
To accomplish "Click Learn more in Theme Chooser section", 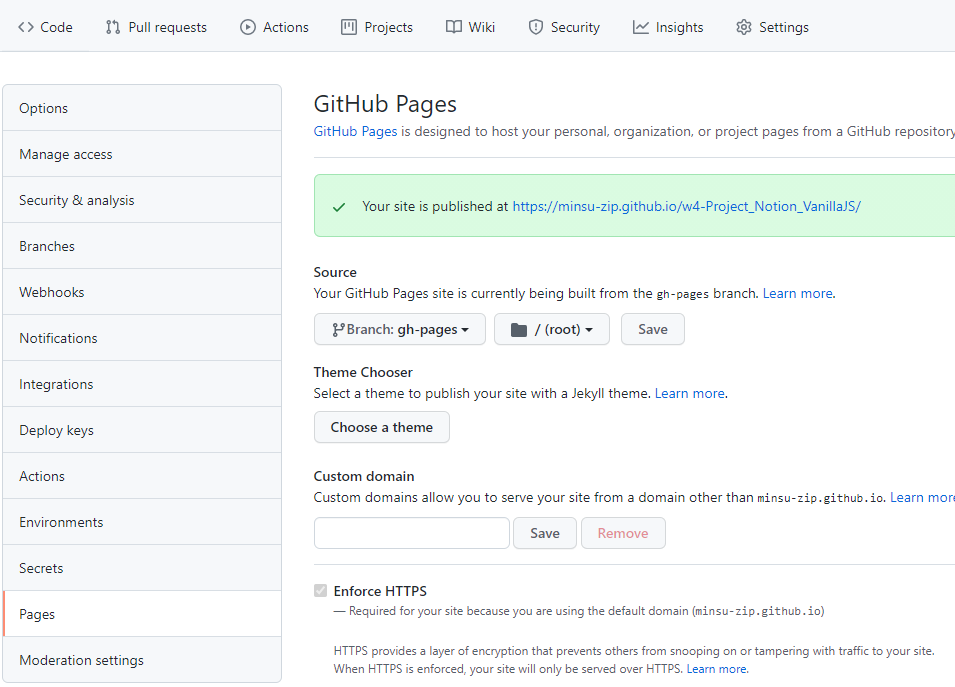I will point(689,393).
